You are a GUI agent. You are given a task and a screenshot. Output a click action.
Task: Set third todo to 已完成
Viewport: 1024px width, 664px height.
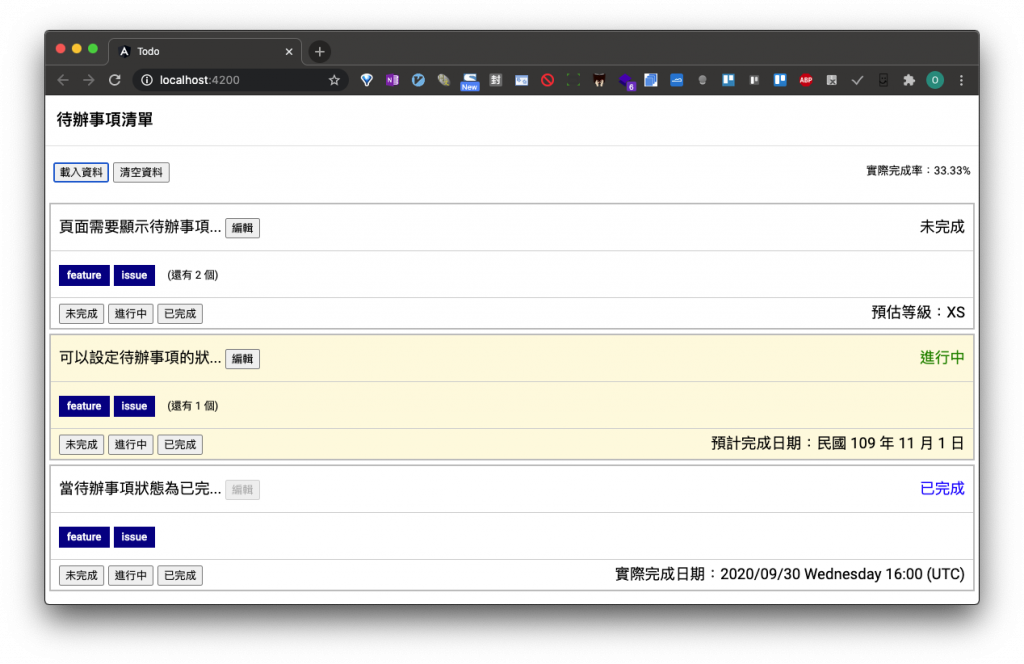click(x=180, y=575)
